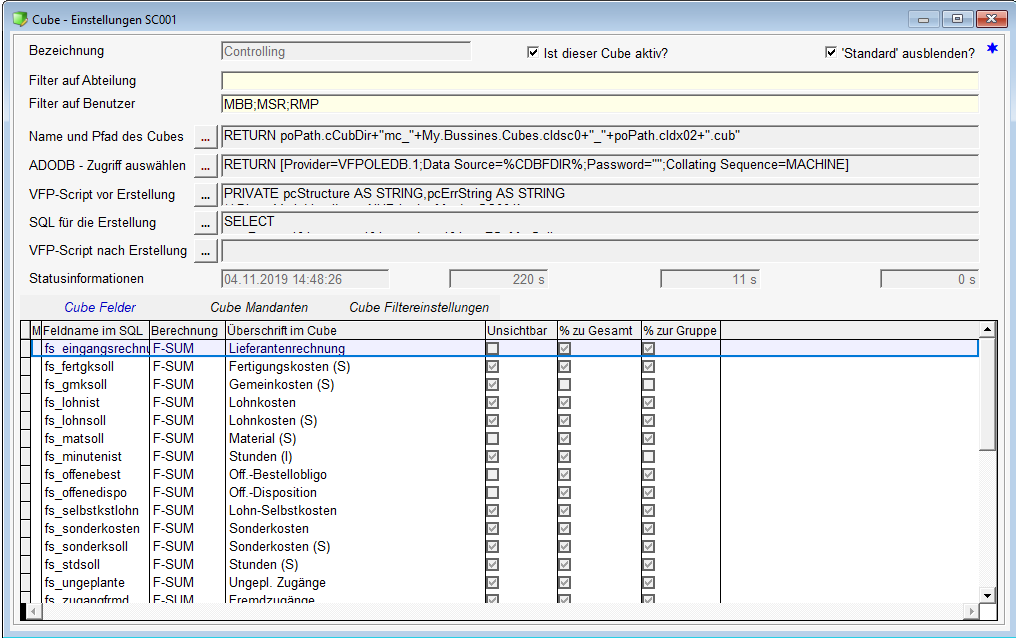Select the fs_lohnist row in the grid

coord(94,403)
